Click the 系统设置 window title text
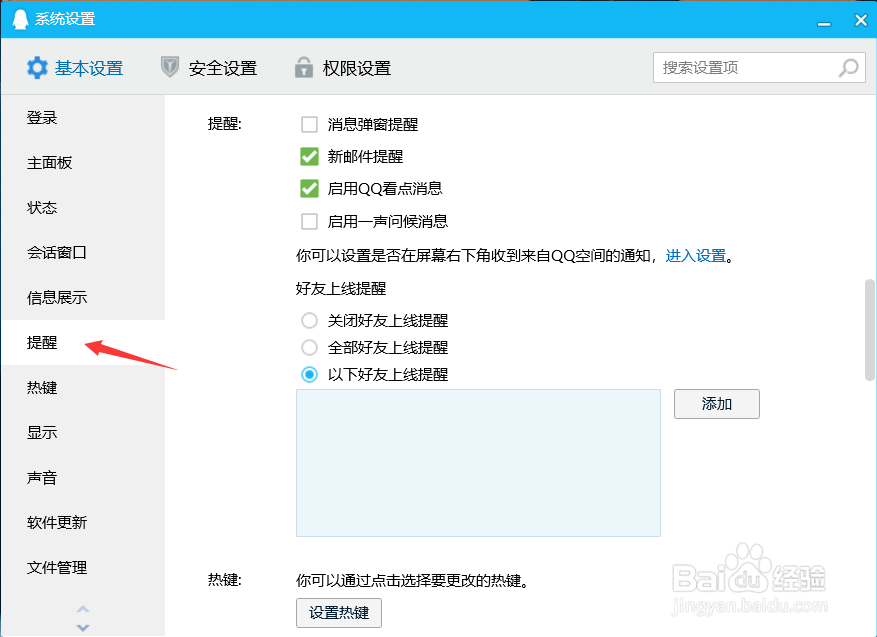The width and height of the screenshot is (877, 637). click(x=65, y=19)
